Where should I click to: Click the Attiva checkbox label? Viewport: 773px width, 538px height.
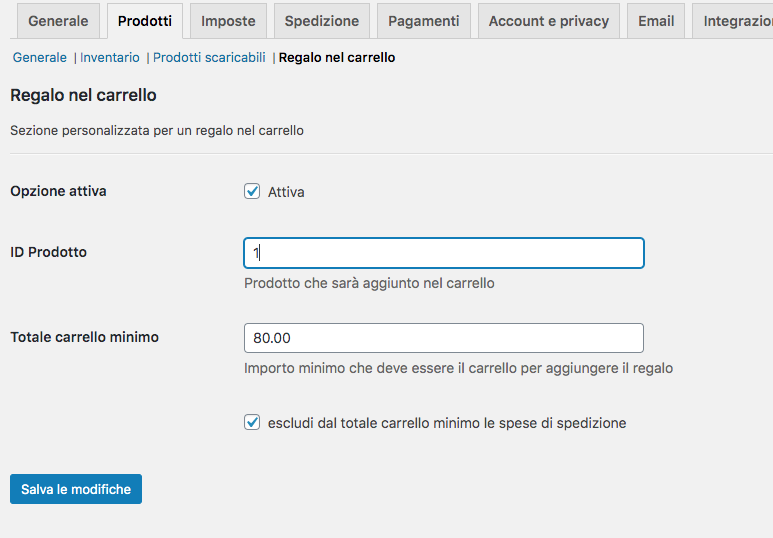coord(286,192)
